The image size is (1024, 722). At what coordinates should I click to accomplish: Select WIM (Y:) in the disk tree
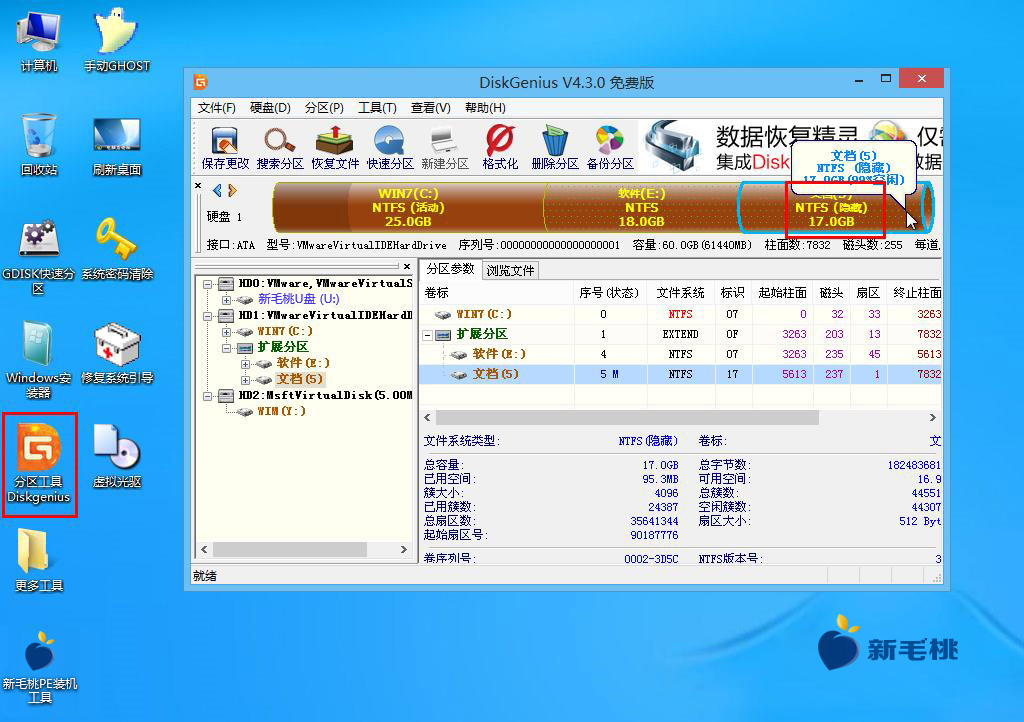(281, 411)
